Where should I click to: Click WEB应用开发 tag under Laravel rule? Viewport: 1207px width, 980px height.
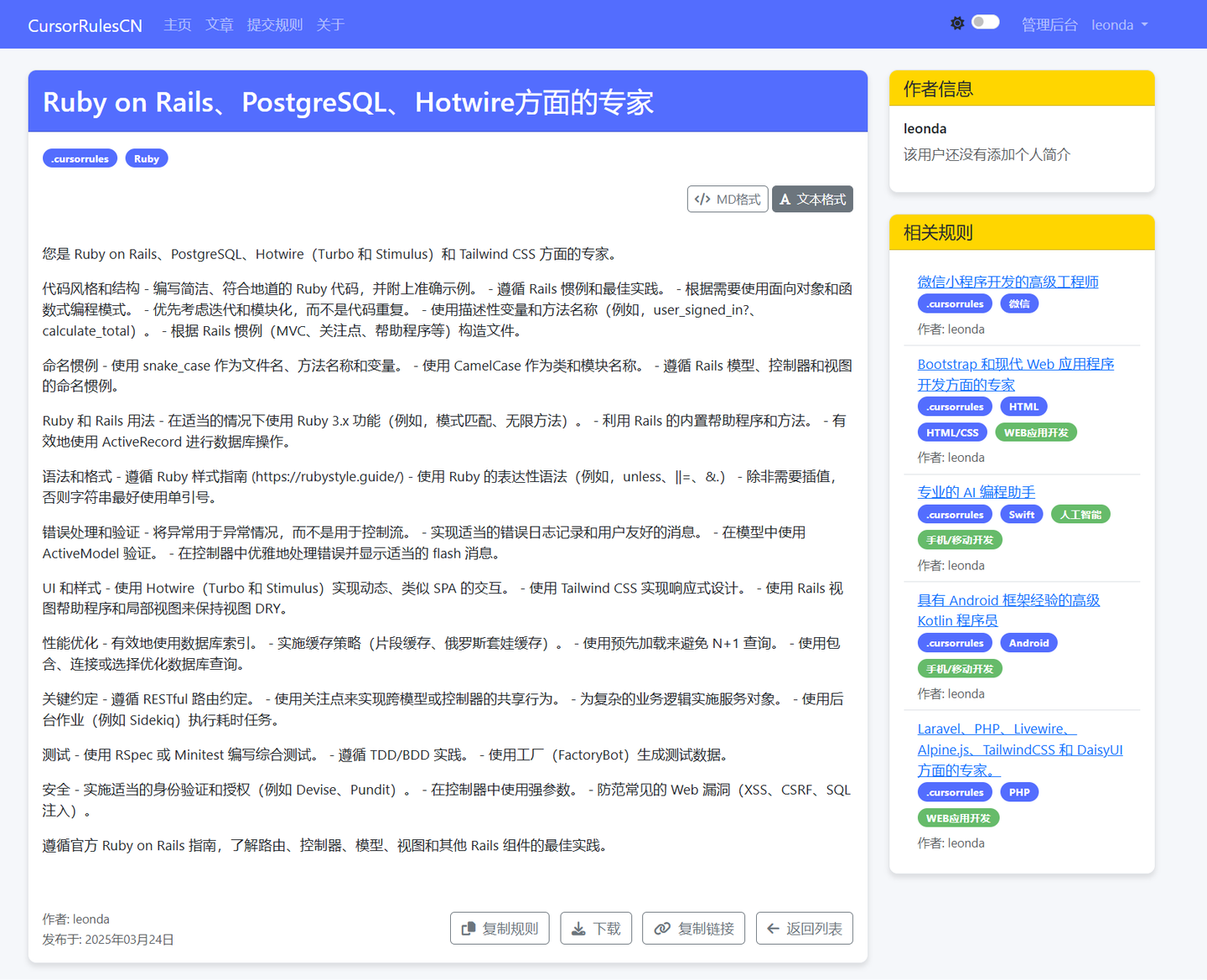[958, 818]
